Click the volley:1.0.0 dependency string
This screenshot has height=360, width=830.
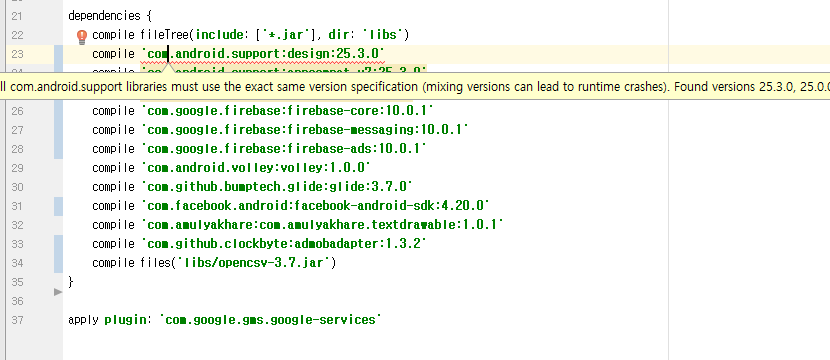[256, 168]
